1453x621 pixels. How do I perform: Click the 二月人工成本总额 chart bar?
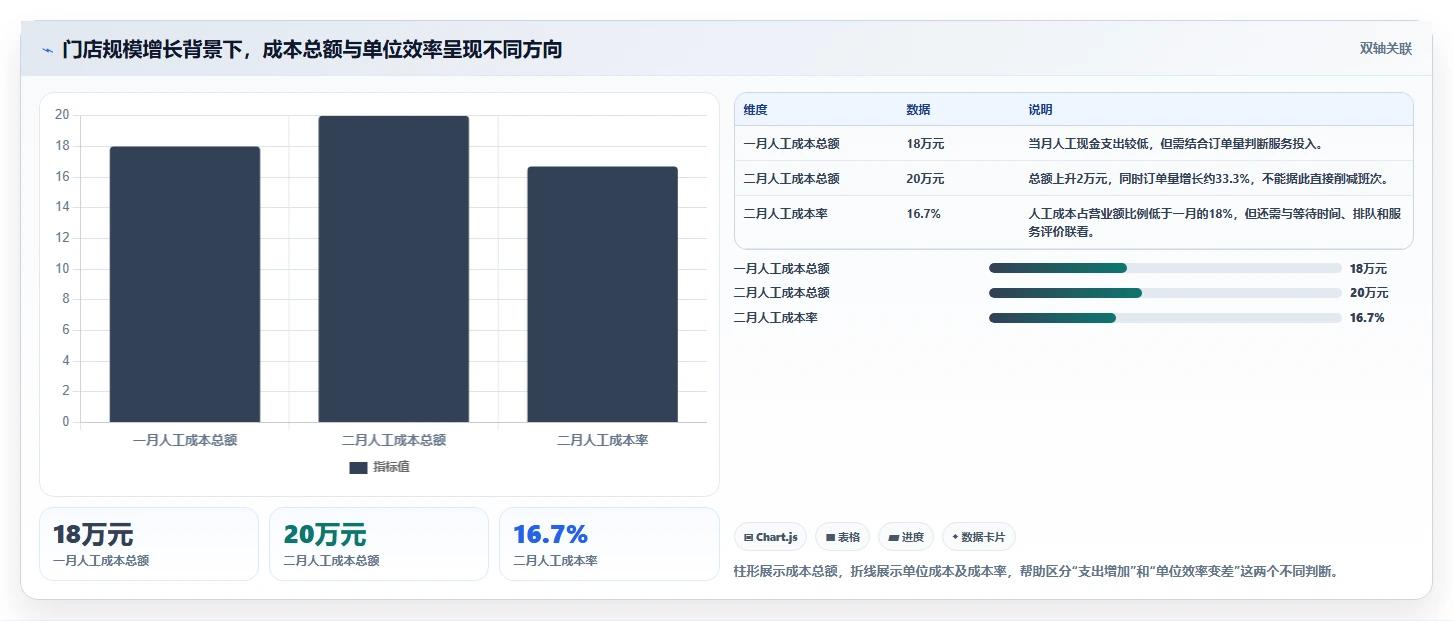pyautogui.click(x=394, y=269)
